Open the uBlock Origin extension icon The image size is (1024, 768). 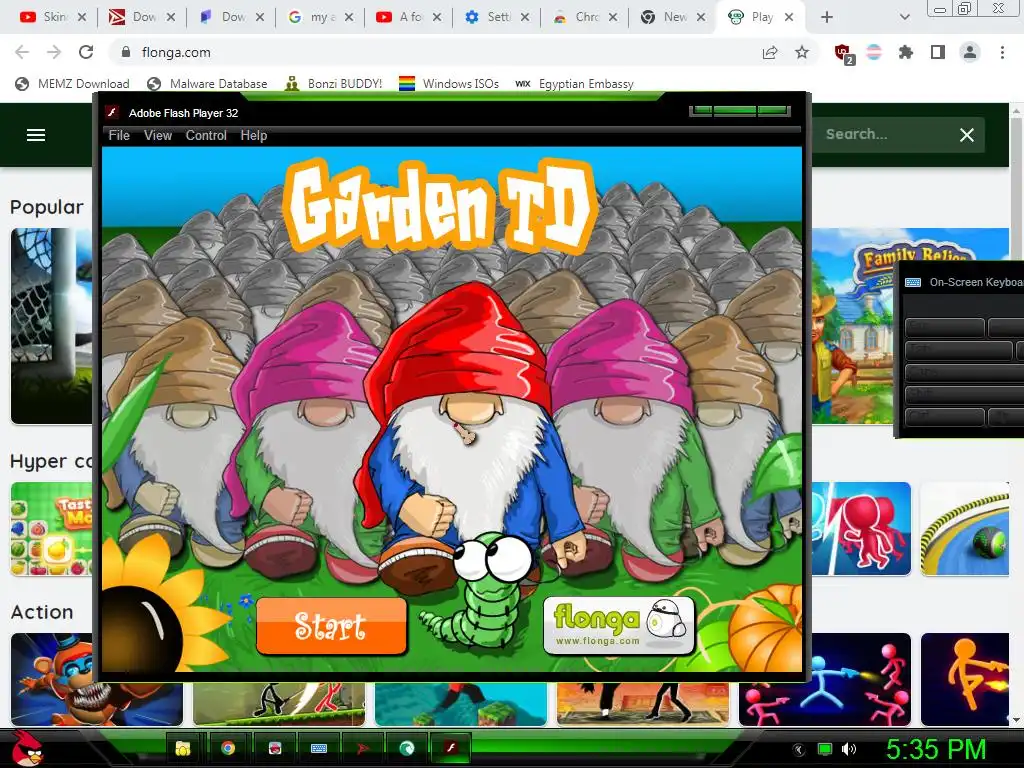click(844, 53)
